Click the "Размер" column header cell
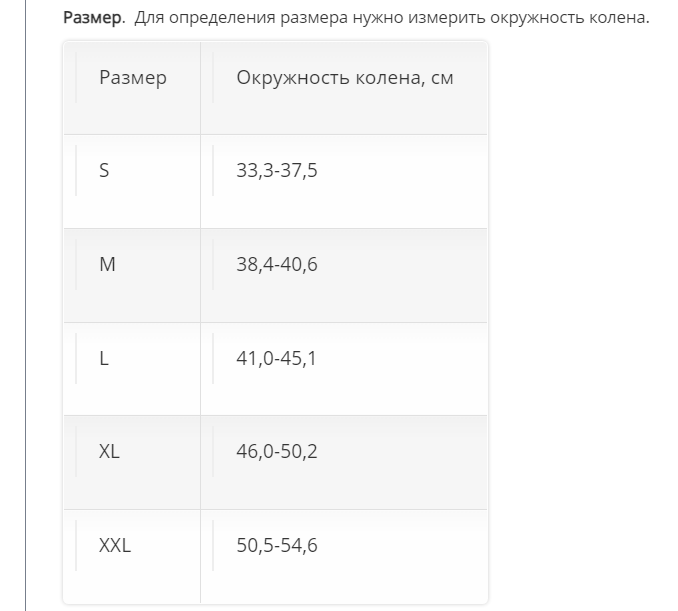678x611 pixels. tap(133, 78)
